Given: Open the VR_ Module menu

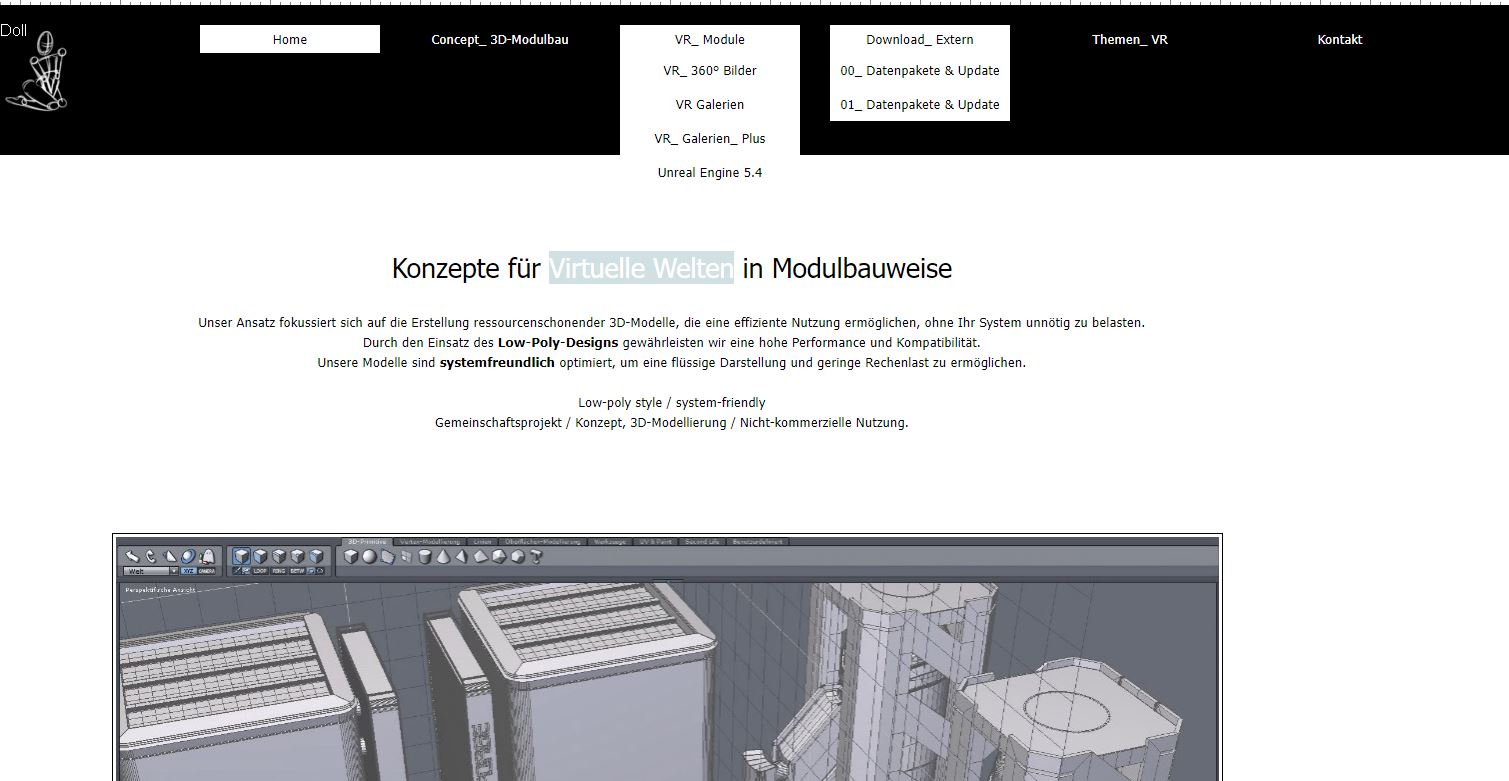Looking at the screenshot, I should (710, 39).
